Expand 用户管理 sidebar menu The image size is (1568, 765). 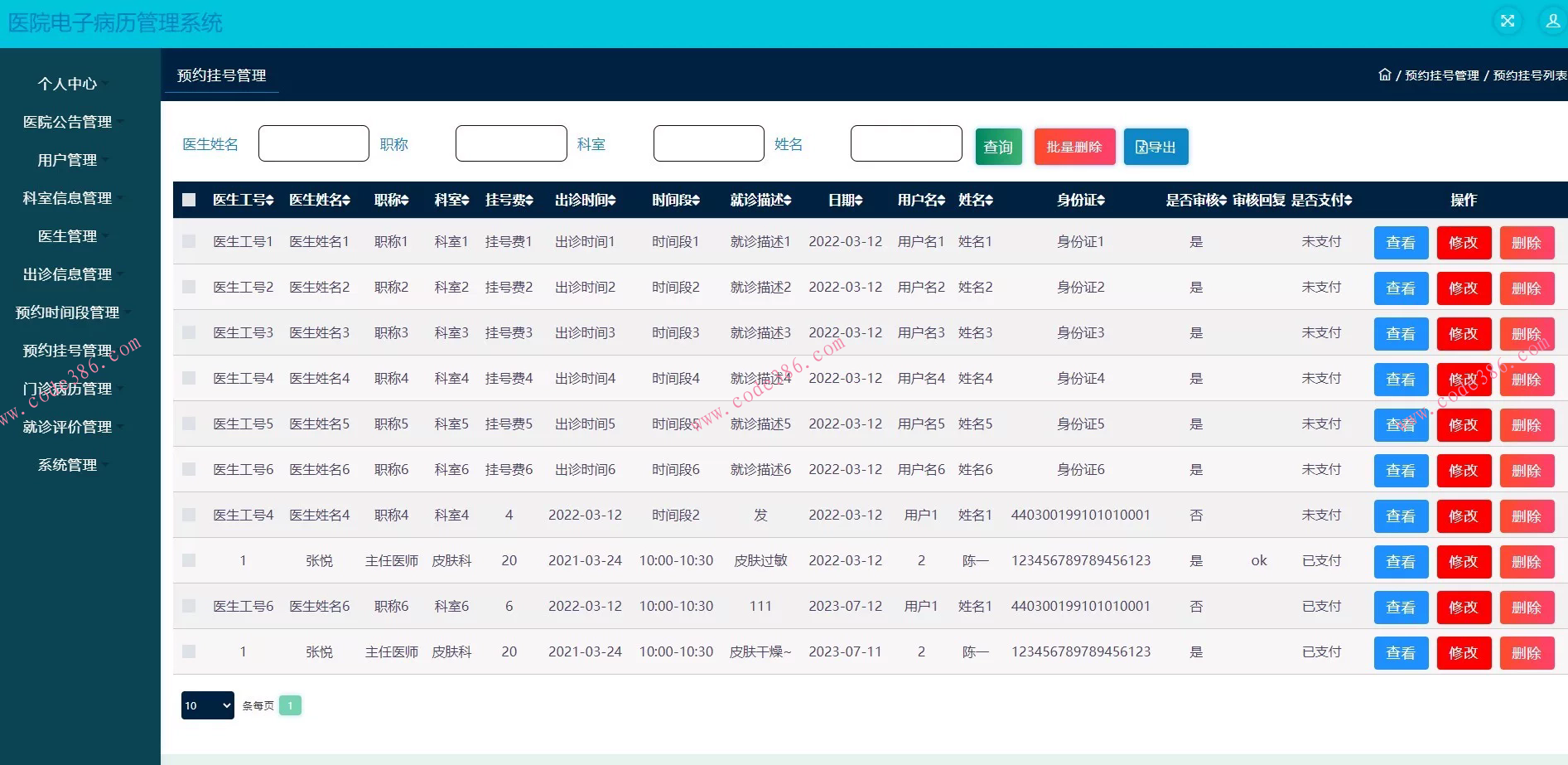tap(68, 160)
